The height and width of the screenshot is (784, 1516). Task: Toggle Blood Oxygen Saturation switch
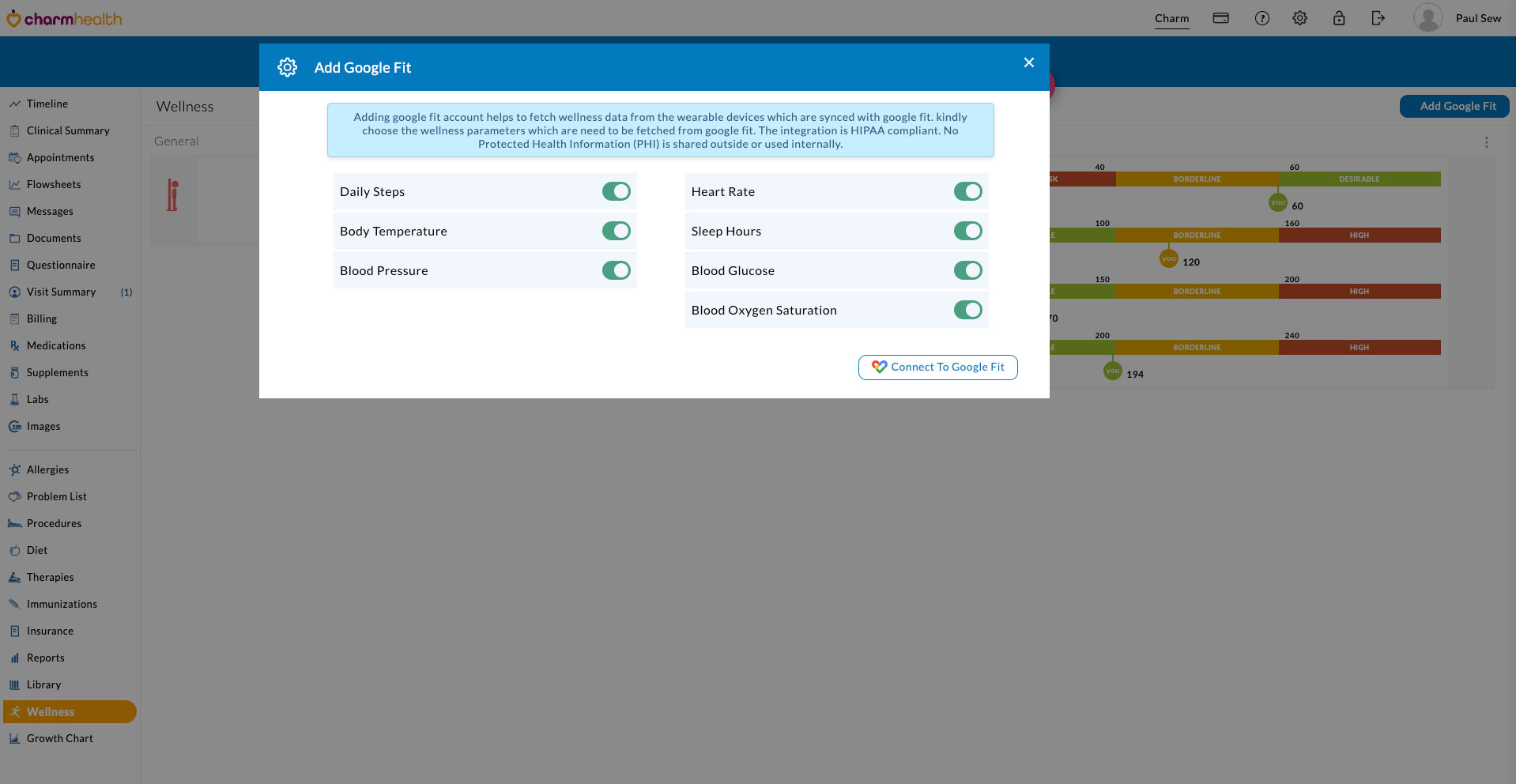[967, 310]
